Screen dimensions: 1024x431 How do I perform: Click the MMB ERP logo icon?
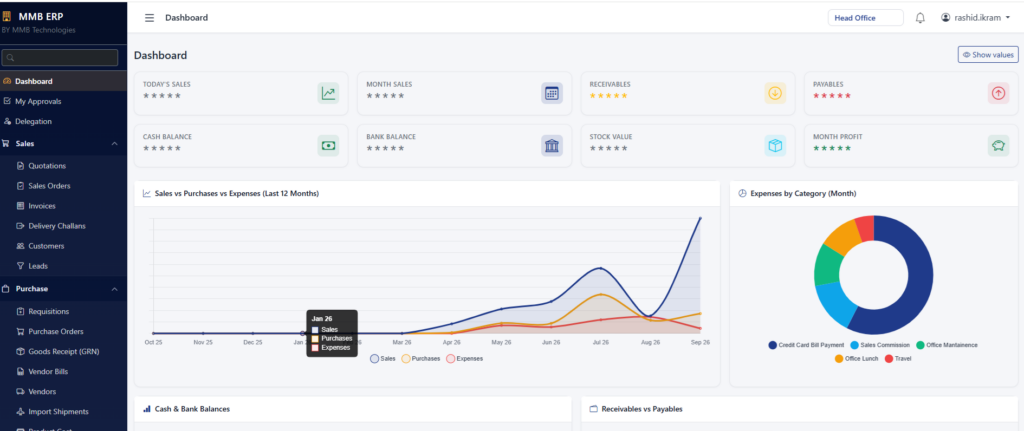[7, 17]
